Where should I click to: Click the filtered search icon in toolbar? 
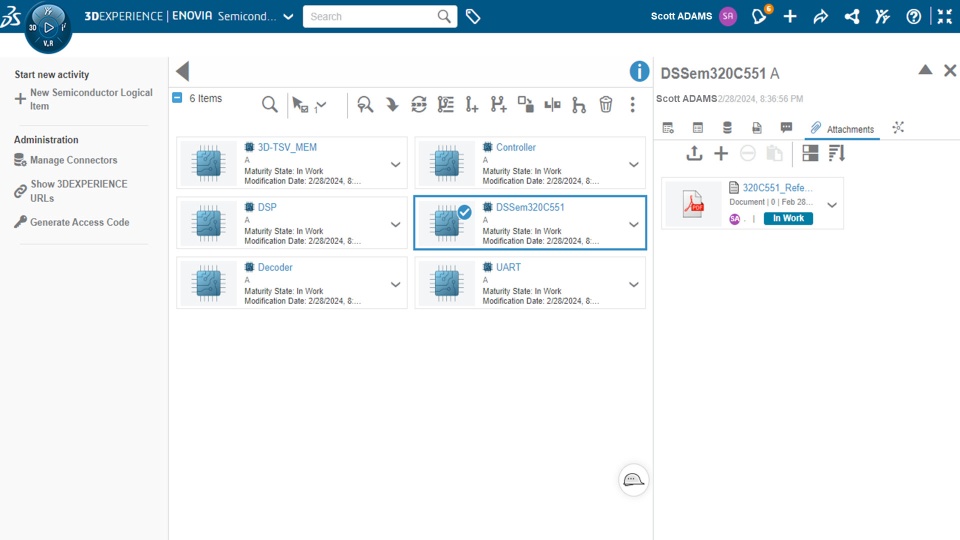pyautogui.click(x=365, y=105)
